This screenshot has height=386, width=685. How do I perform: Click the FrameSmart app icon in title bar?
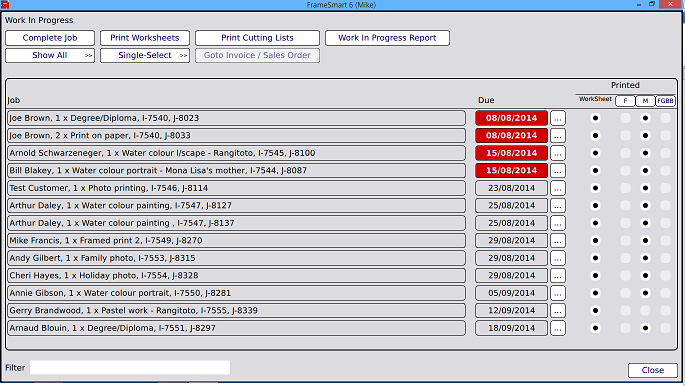tap(5, 4)
